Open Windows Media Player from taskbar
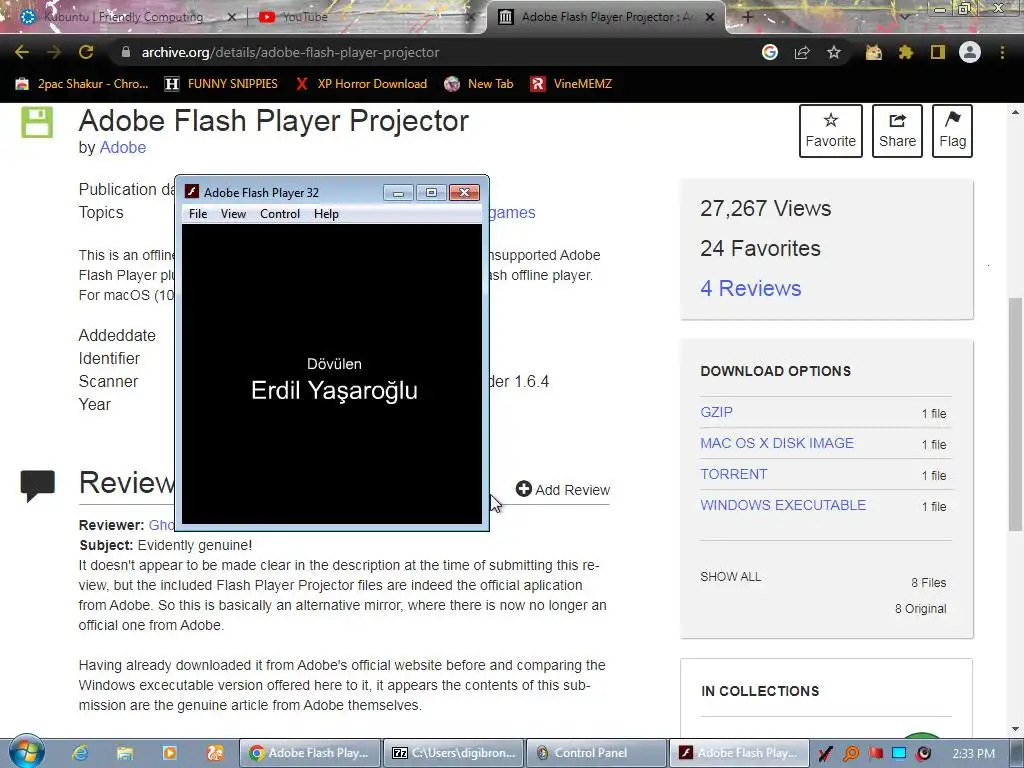 (169, 753)
